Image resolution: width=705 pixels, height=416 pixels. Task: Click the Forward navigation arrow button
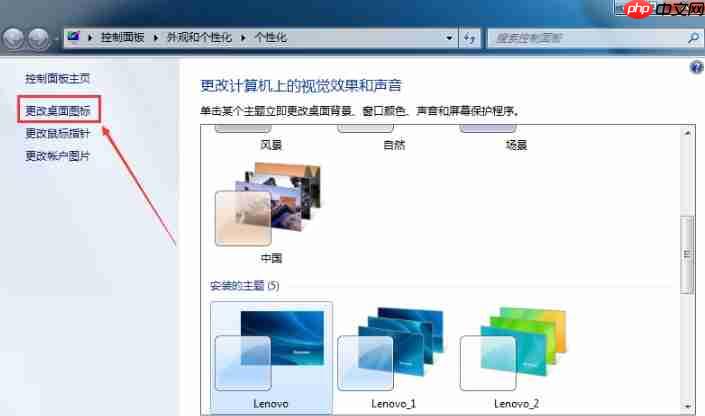coord(39,38)
